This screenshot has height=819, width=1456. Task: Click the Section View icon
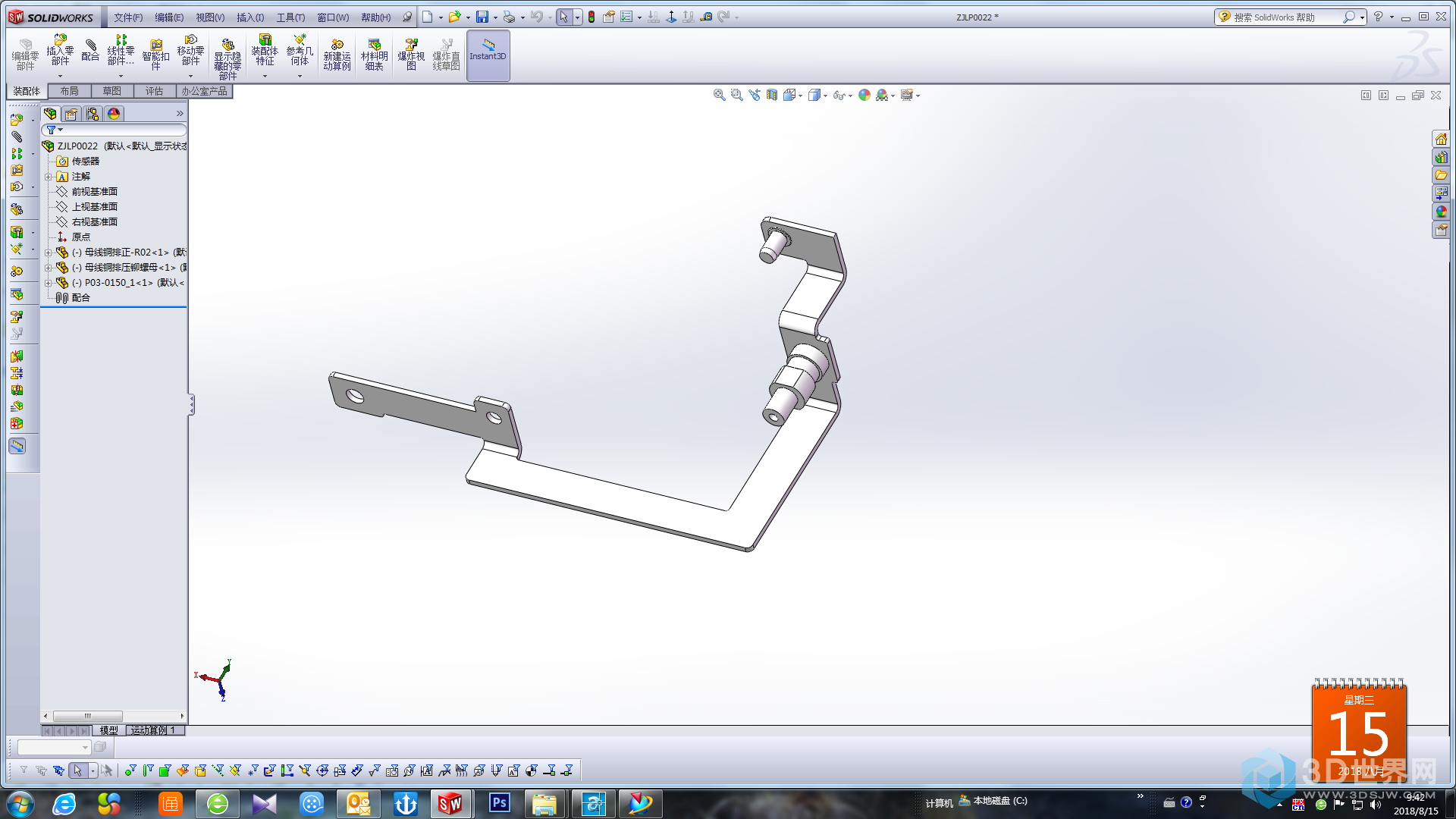coord(772,95)
